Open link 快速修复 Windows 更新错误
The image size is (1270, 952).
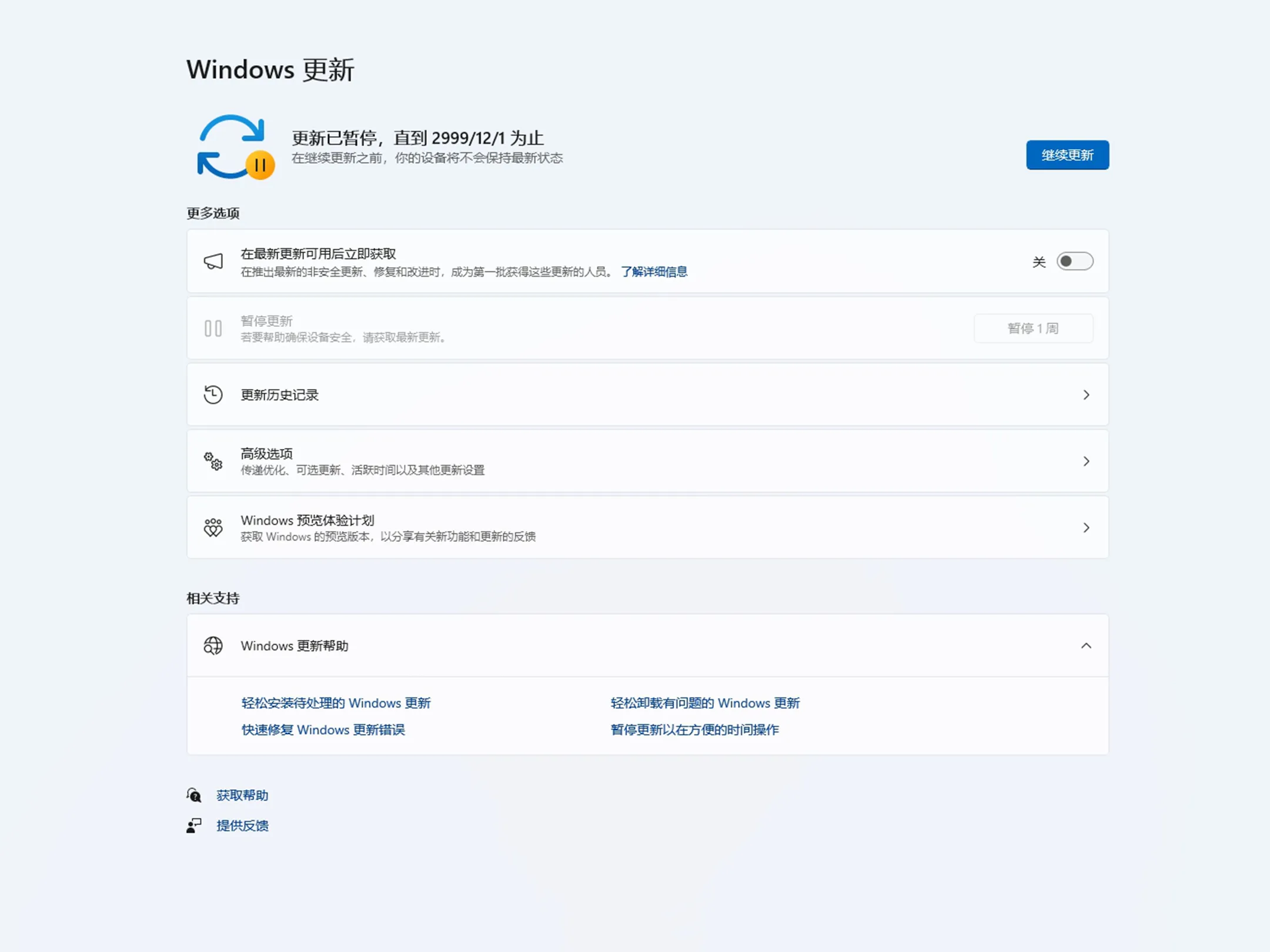323,729
